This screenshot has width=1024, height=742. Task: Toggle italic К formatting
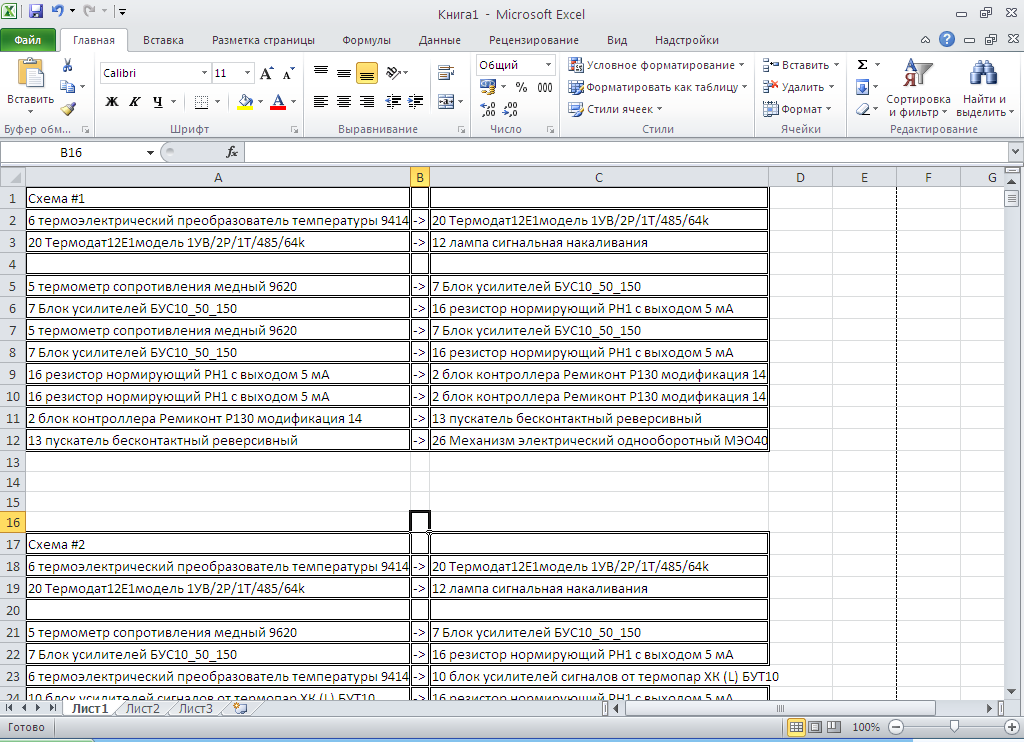coord(135,101)
